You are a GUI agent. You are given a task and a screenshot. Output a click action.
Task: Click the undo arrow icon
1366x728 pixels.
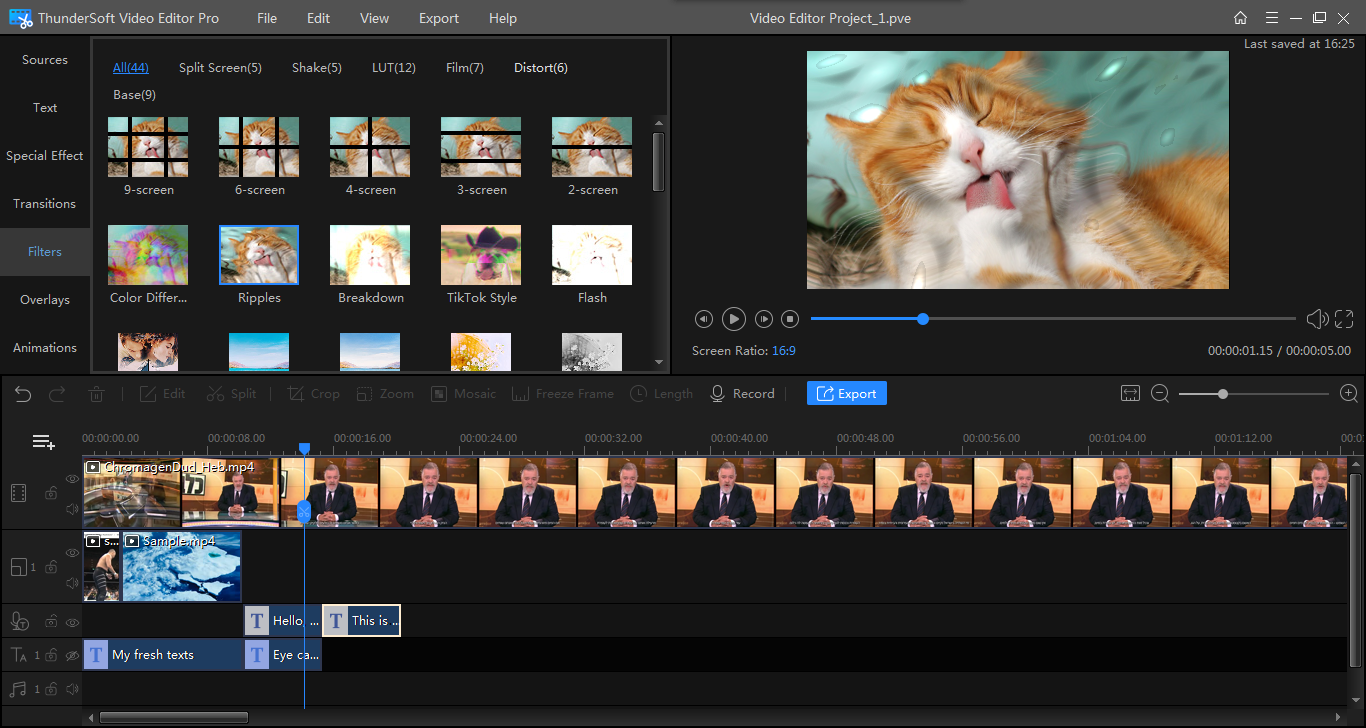point(23,394)
